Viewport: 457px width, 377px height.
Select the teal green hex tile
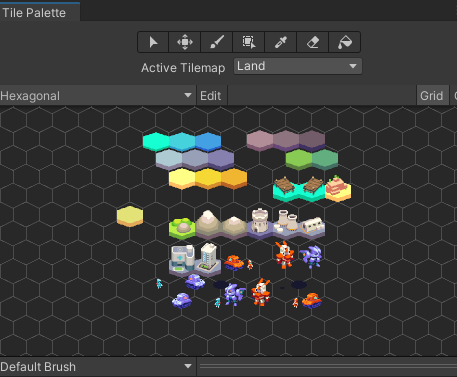pyautogui.click(x=325, y=159)
